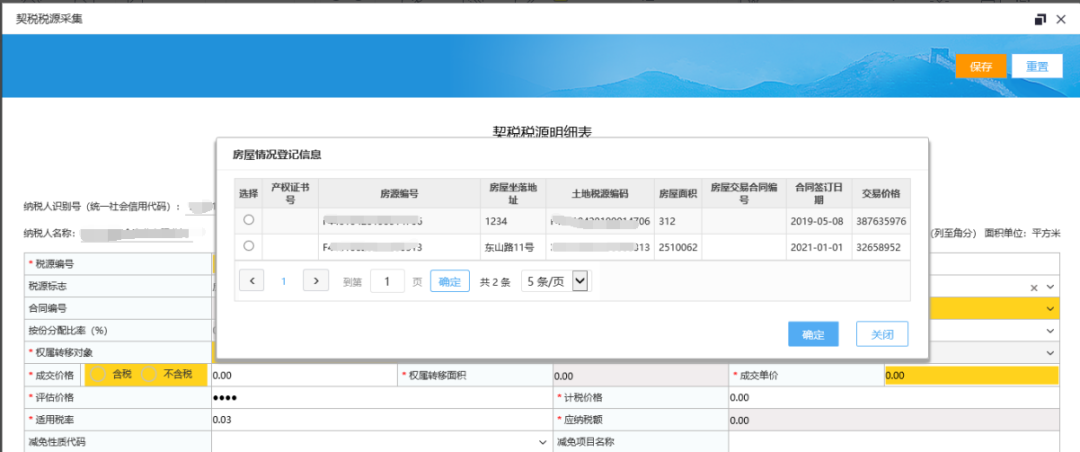Viewport: 1080px width, 452px height.
Task: Expand the 合同编号 row dropdown arrow
Action: (1050, 309)
